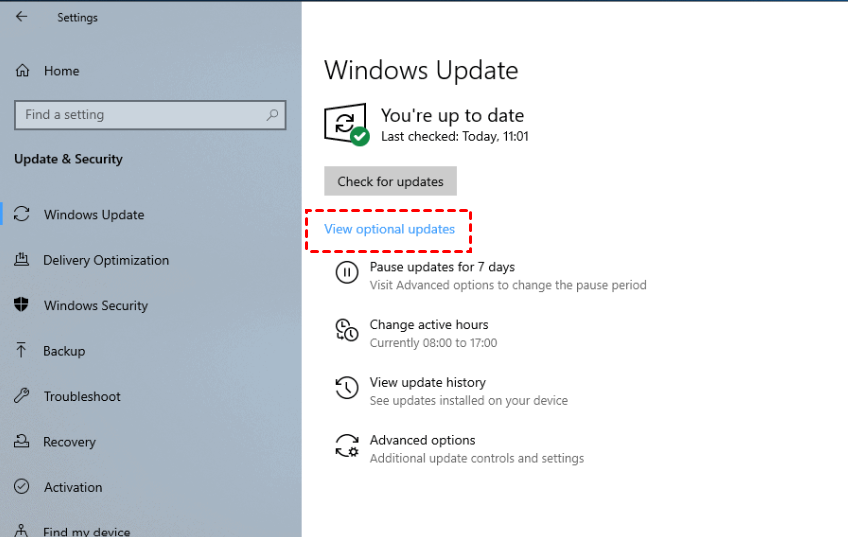Click the up-to-date status icon
Screen dimensions: 848x537
tap(347, 124)
